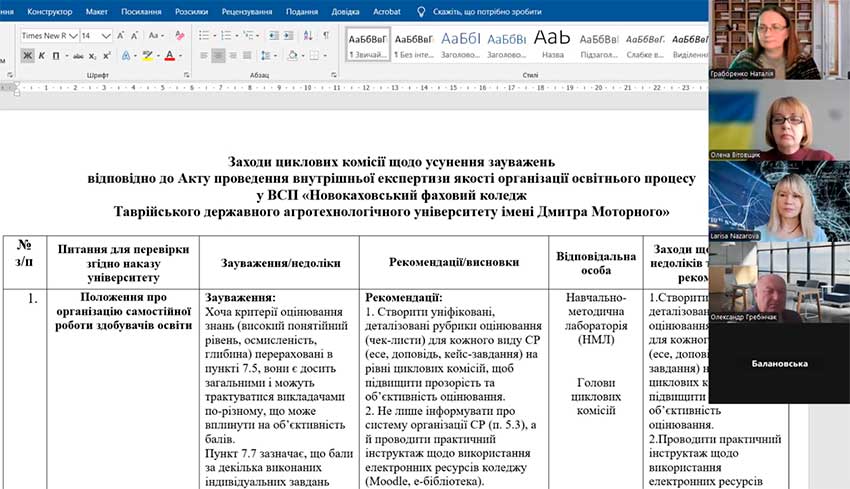Open the Макет ribbon tab

coord(97,10)
